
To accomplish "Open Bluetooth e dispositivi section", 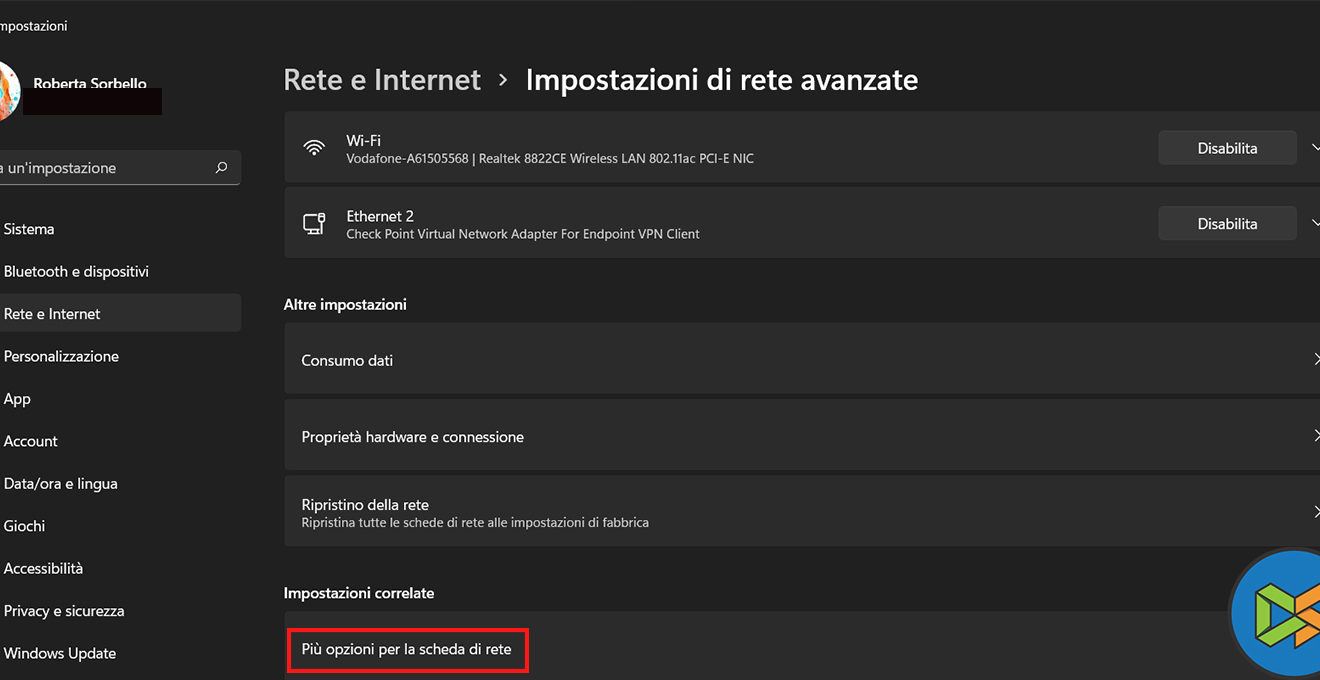I will pyautogui.click(x=76, y=271).
